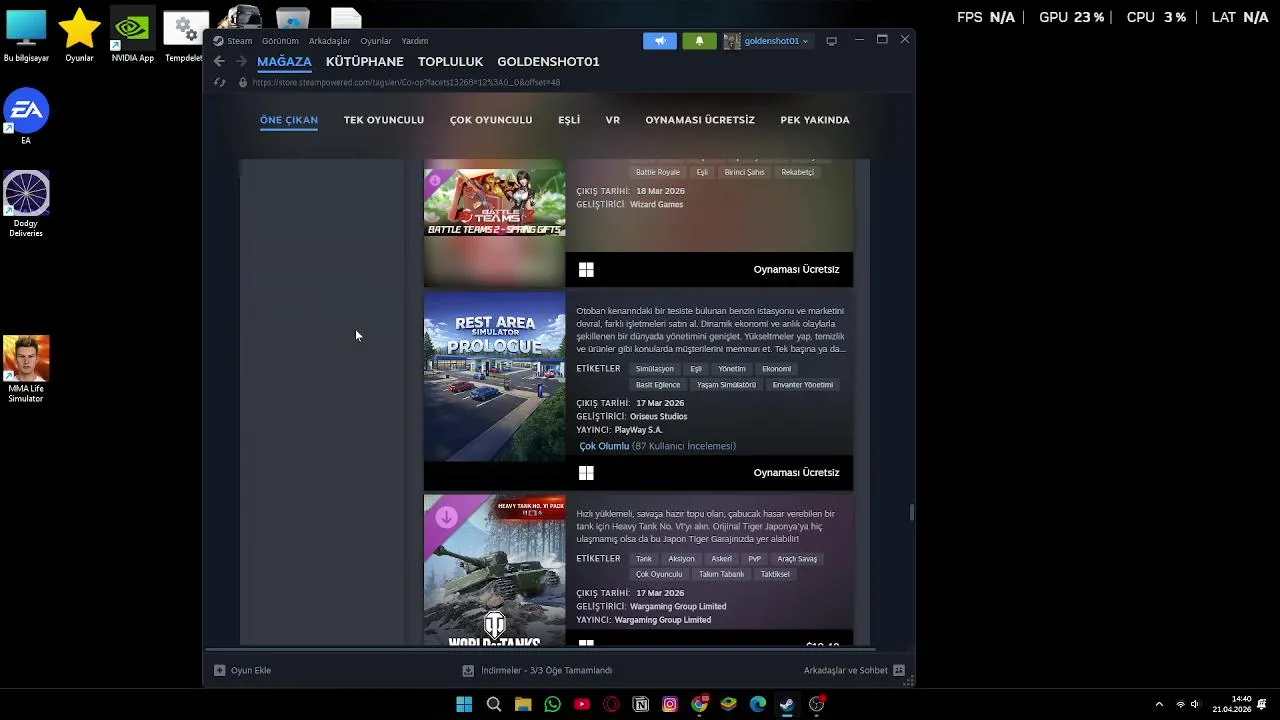The height and width of the screenshot is (720, 1280).
Task: Click the store page vertical scrollbar
Action: pos(911,512)
